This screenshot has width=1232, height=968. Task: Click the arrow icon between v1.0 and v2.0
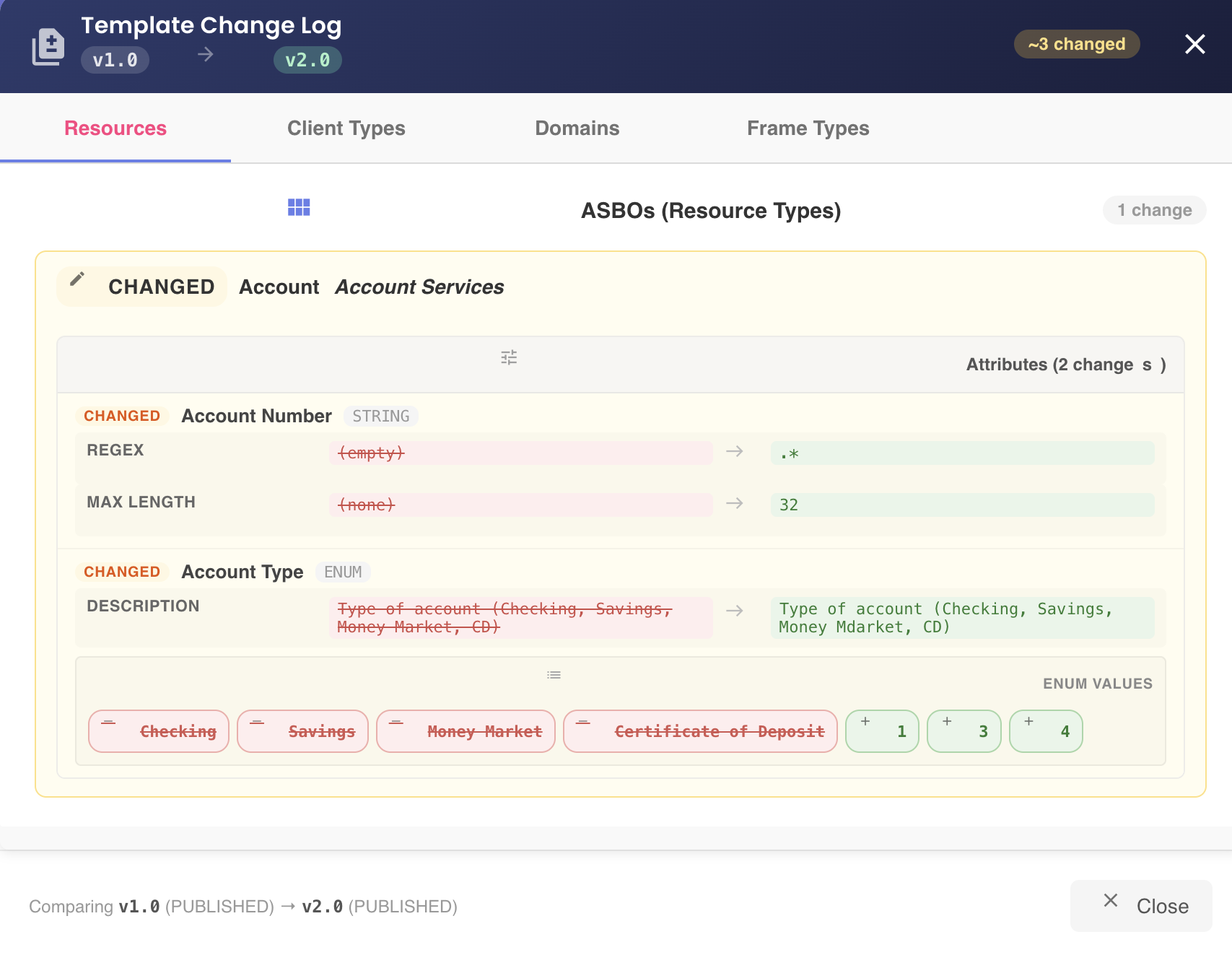tap(206, 54)
